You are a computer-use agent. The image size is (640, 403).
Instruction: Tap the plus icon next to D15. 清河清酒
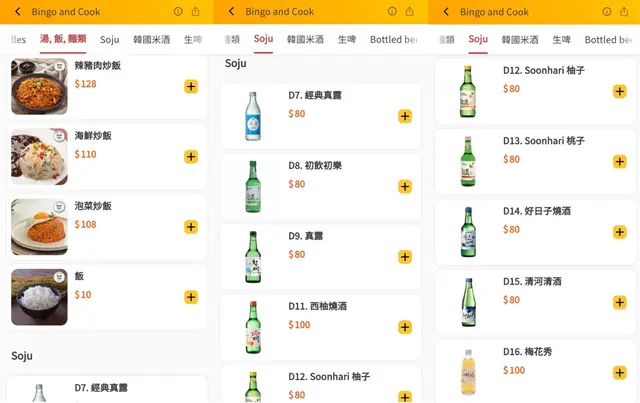619,302
